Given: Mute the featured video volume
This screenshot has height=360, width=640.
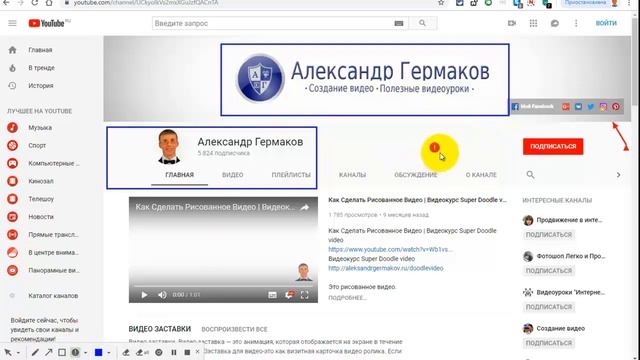Looking at the screenshot, I should (x=162, y=295).
